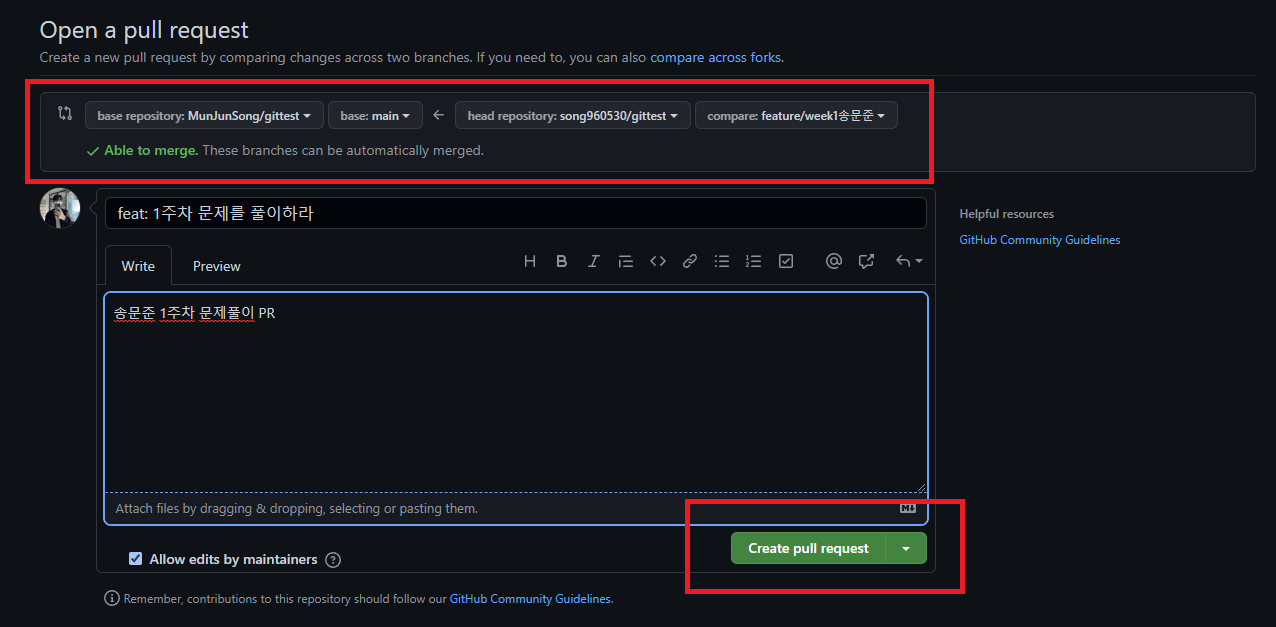
Task: Insert heading with the H toolbar icon
Action: pos(530,261)
